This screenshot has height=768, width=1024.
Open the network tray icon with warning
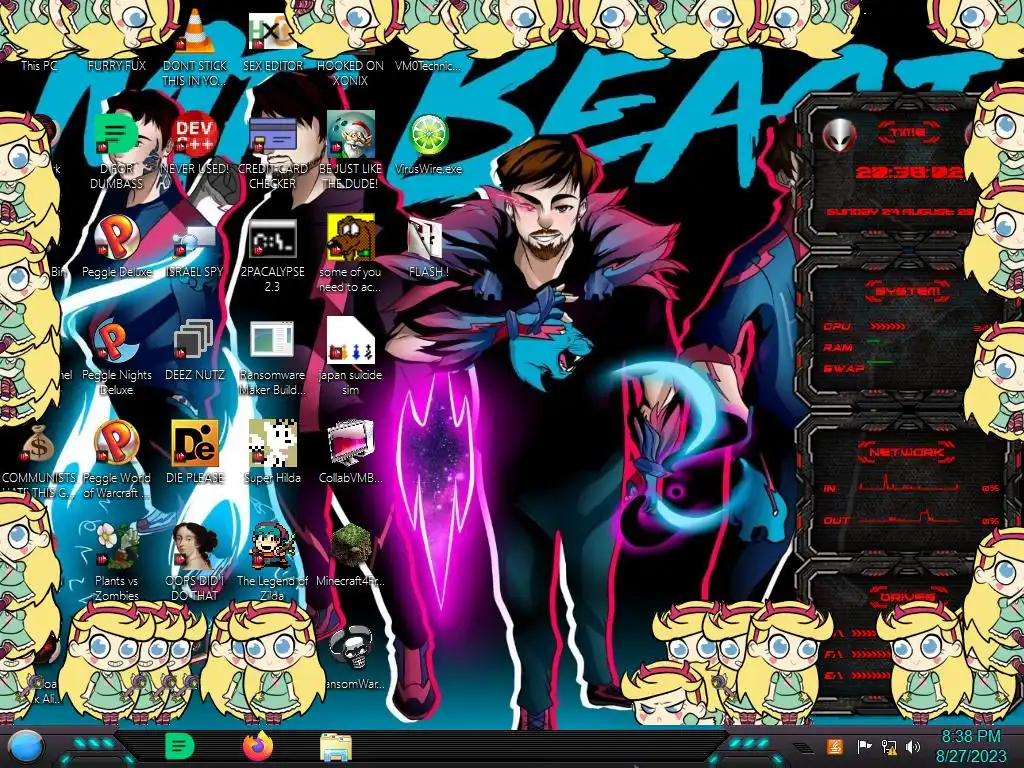coord(888,746)
